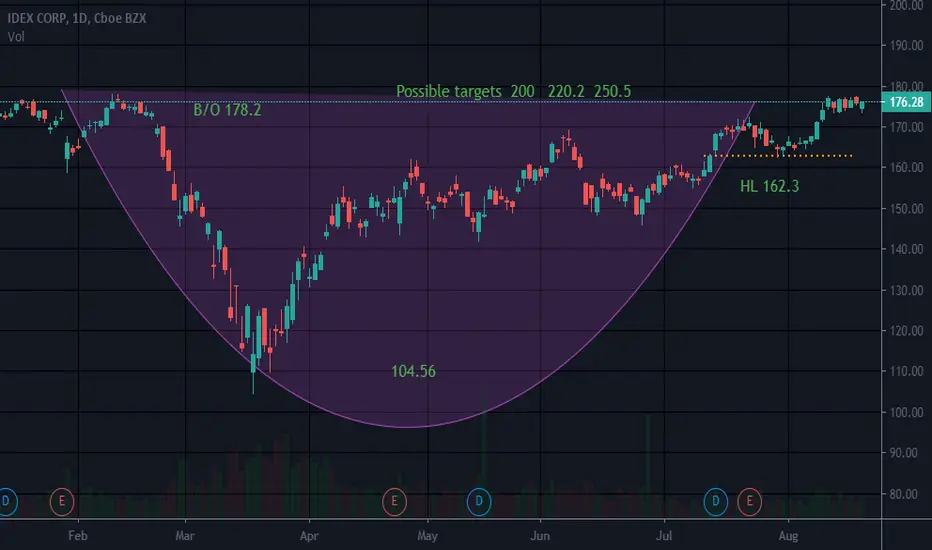Click the Vol indicator label
Image resolution: width=932 pixels, height=550 pixels.
16,37
